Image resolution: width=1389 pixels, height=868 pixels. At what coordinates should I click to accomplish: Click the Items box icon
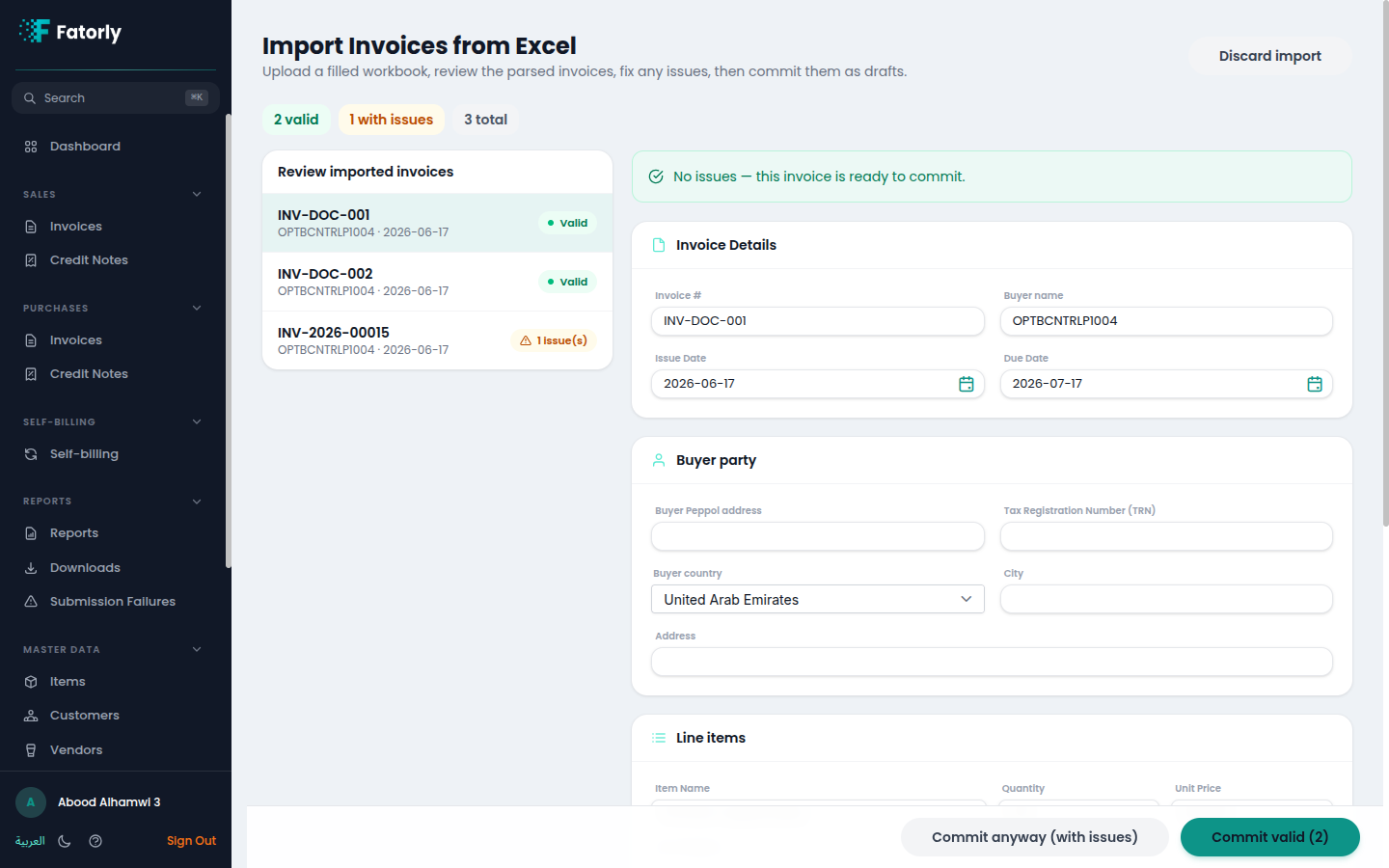tap(31, 682)
